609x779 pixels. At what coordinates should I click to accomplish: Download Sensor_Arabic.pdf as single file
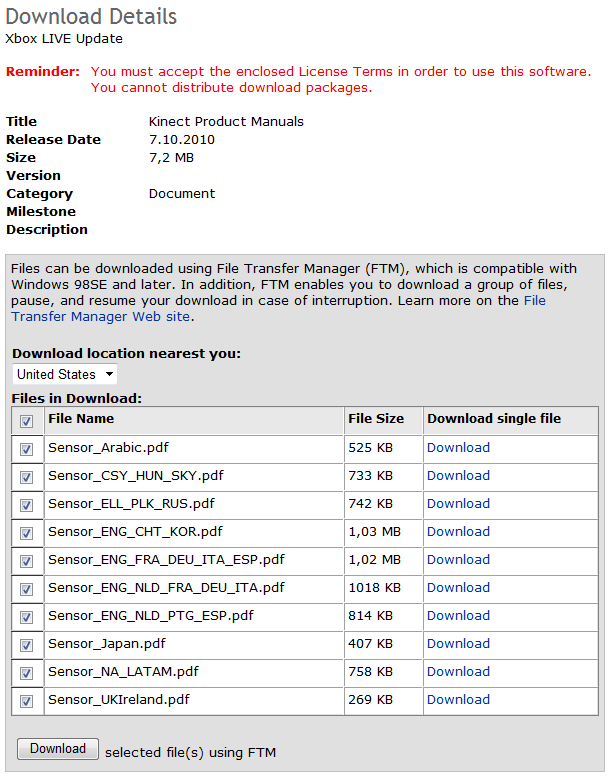click(458, 448)
